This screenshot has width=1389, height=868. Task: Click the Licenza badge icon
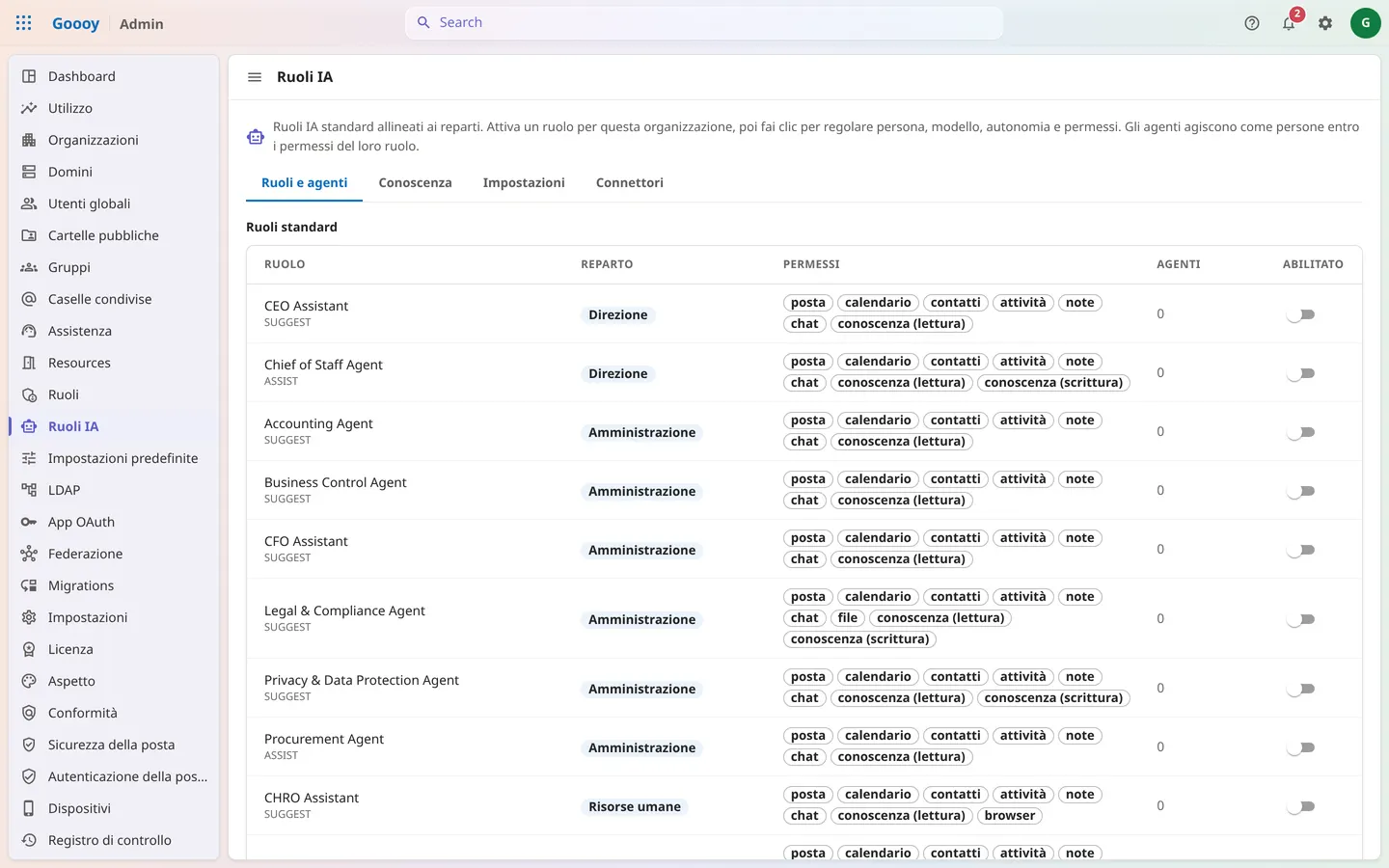(x=29, y=649)
